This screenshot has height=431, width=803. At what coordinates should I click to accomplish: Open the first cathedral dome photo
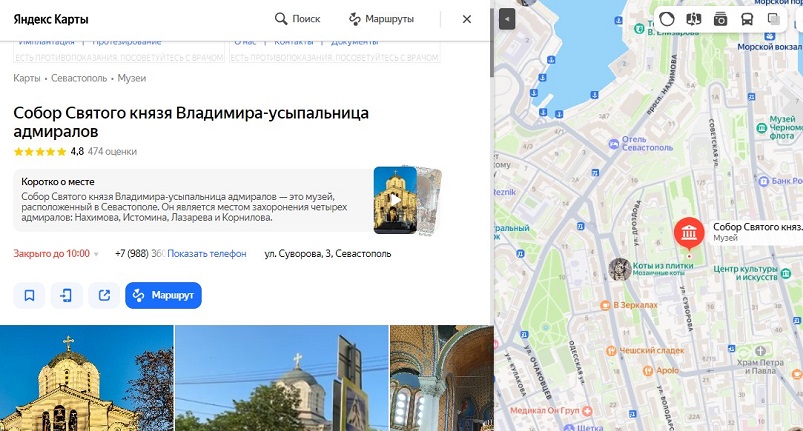click(87, 378)
